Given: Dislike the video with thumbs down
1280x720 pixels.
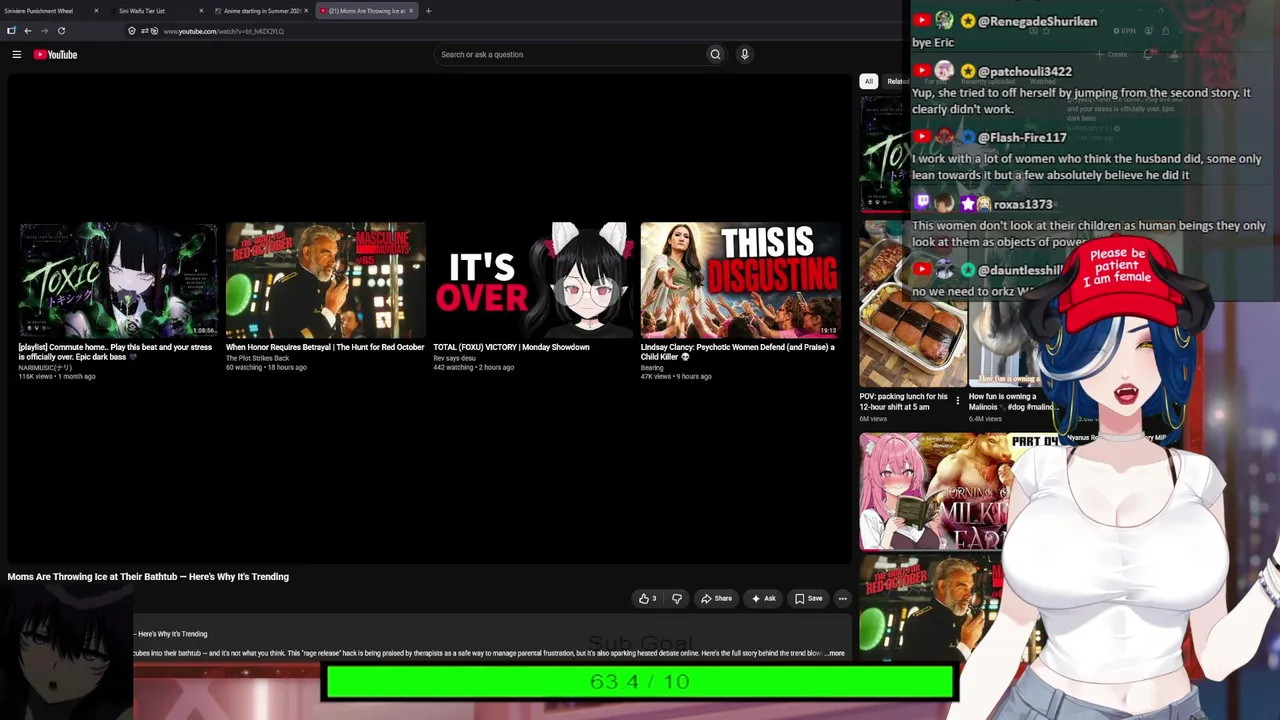Looking at the screenshot, I should [x=677, y=599].
